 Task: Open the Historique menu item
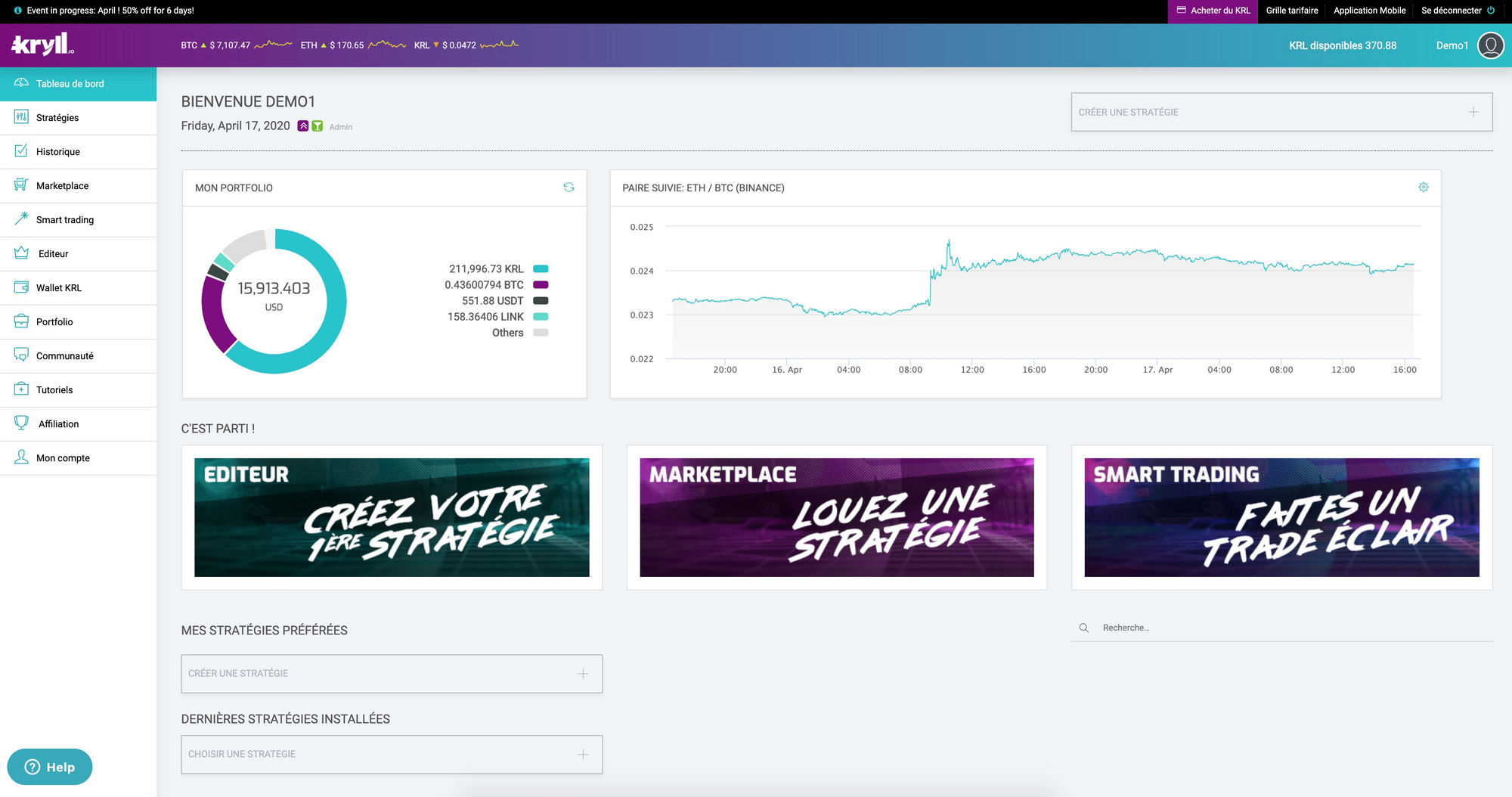pos(79,152)
